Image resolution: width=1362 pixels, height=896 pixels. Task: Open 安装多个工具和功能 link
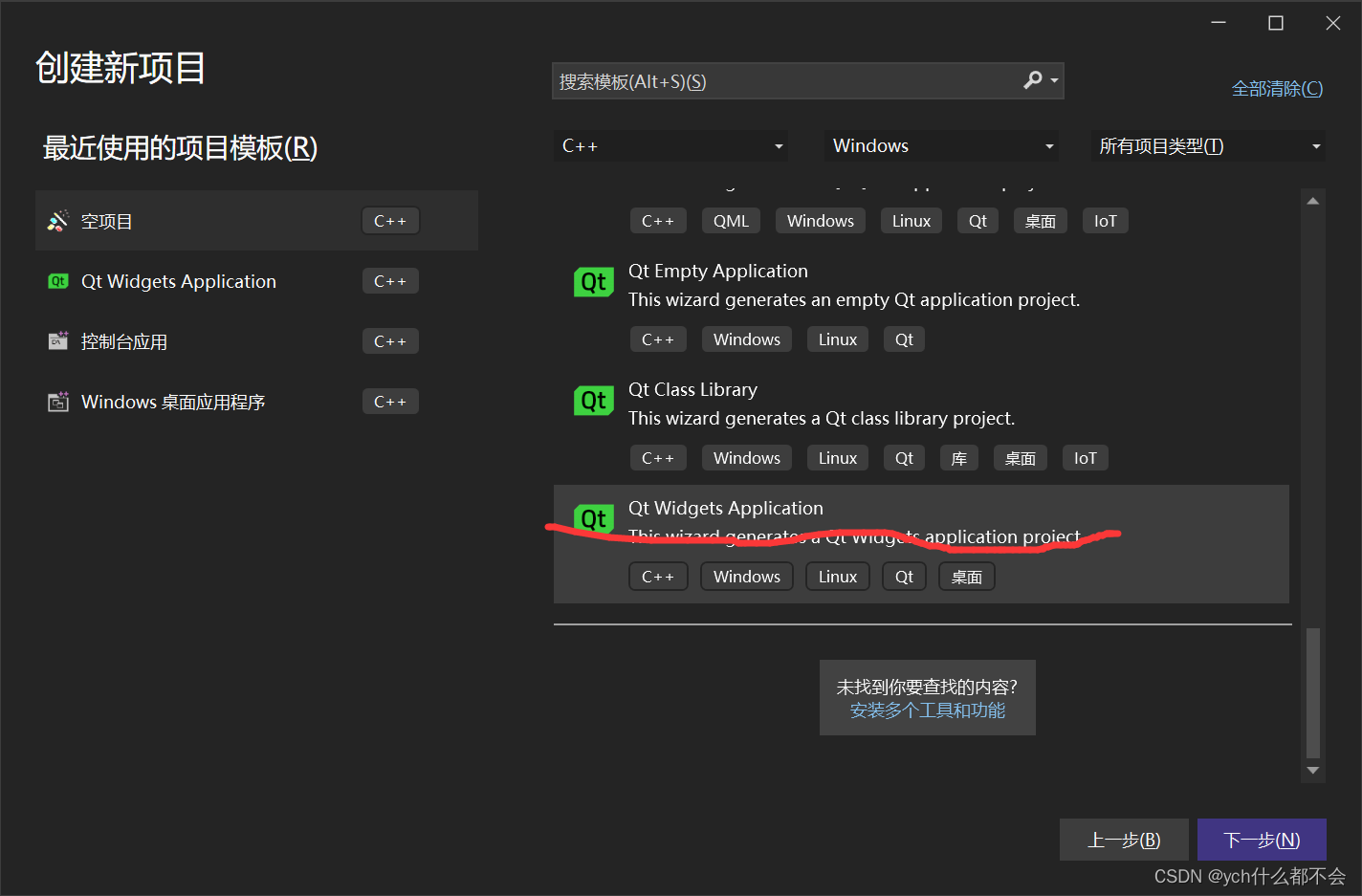click(927, 710)
